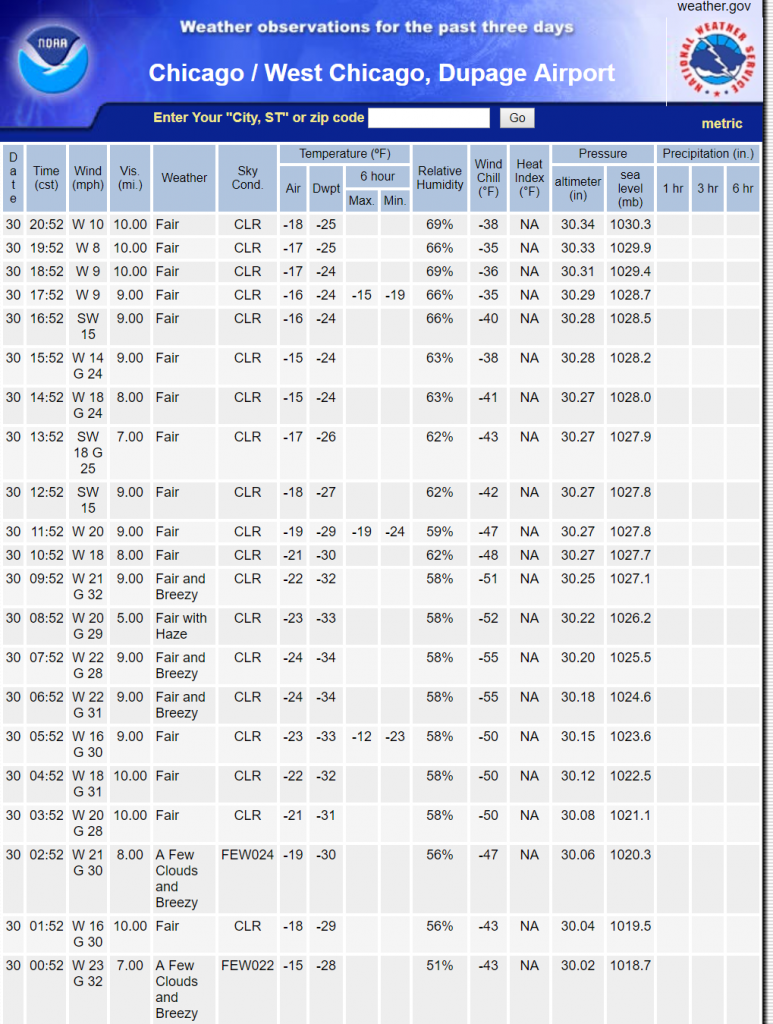This screenshot has height=1024, width=773.
Task: Focus the City, ST or zip code field
Action: 428,118
